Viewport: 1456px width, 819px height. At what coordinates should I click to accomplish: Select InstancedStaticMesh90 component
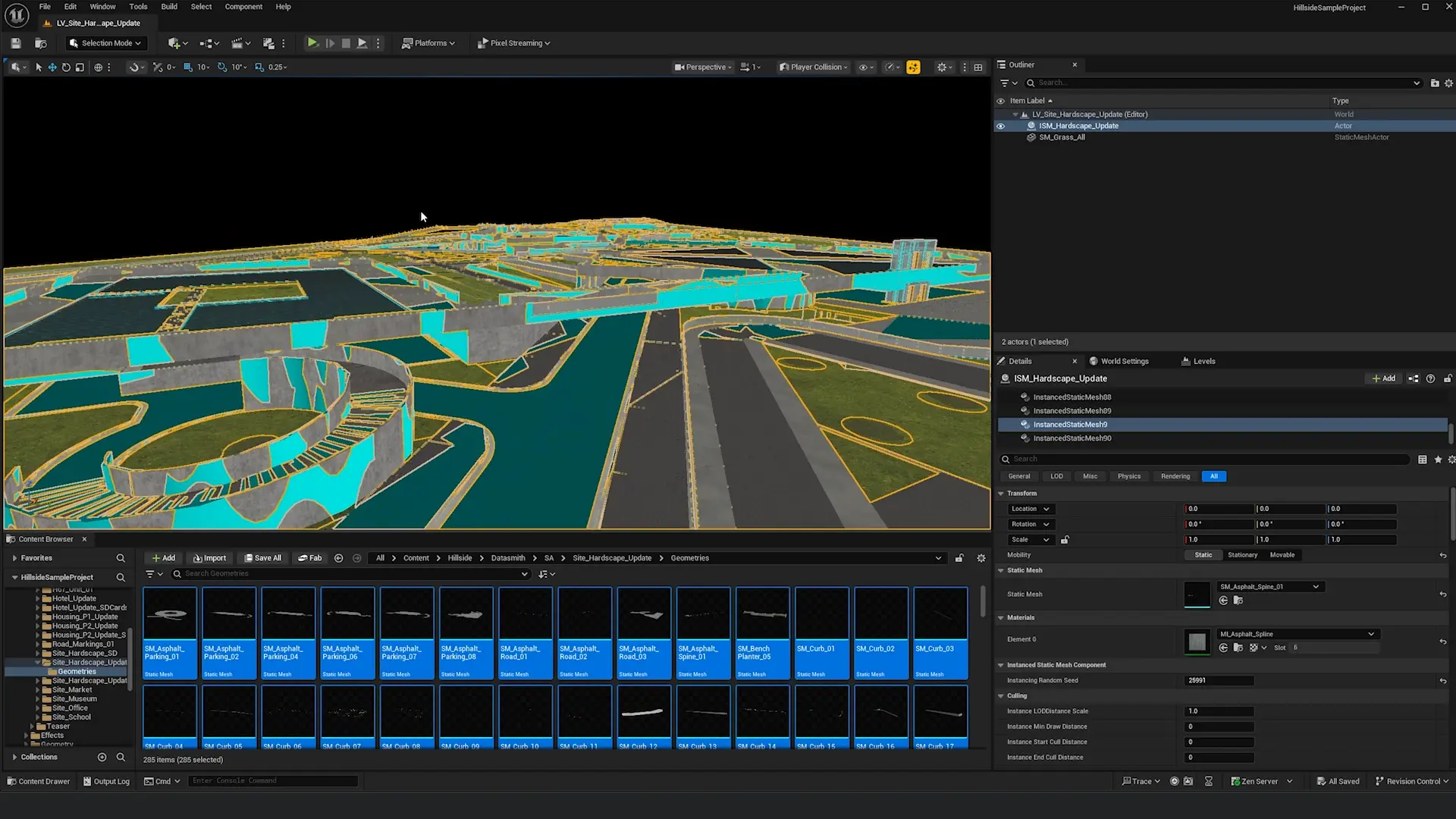tap(1072, 439)
